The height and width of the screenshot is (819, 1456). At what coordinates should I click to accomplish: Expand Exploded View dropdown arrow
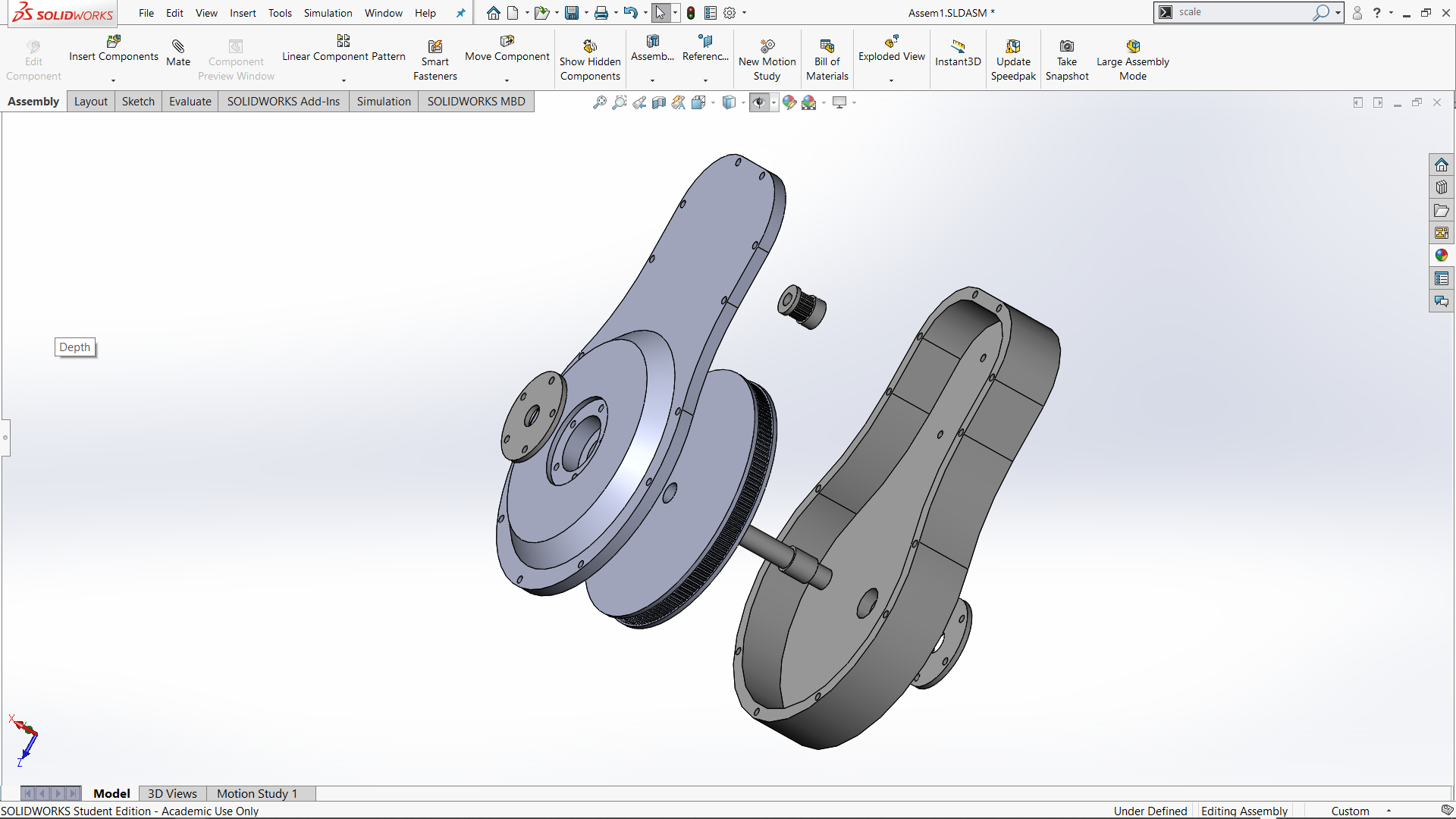click(x=891, y=80)
